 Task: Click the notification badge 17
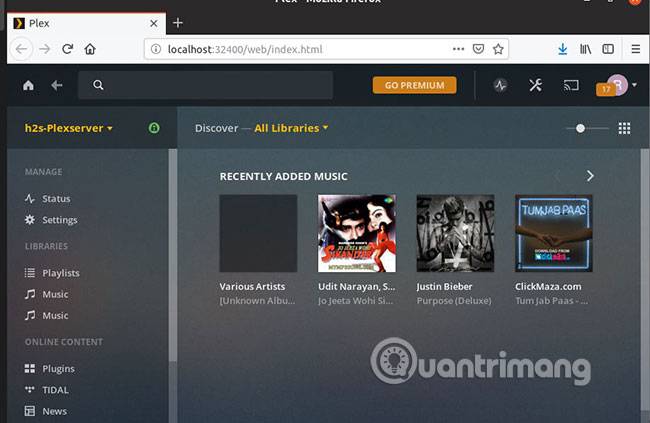[x=606, y=90]
